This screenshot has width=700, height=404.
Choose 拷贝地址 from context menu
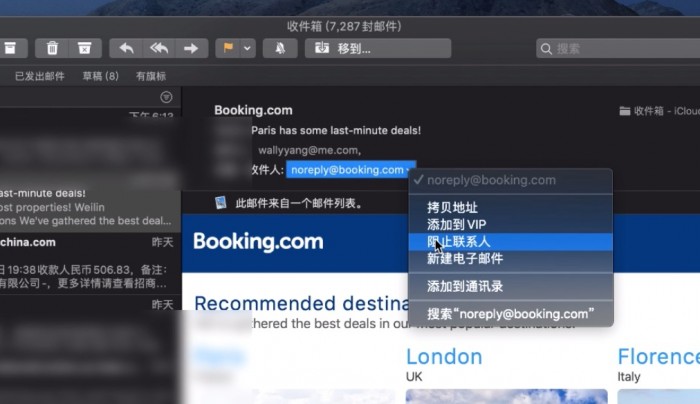(511, 207)
